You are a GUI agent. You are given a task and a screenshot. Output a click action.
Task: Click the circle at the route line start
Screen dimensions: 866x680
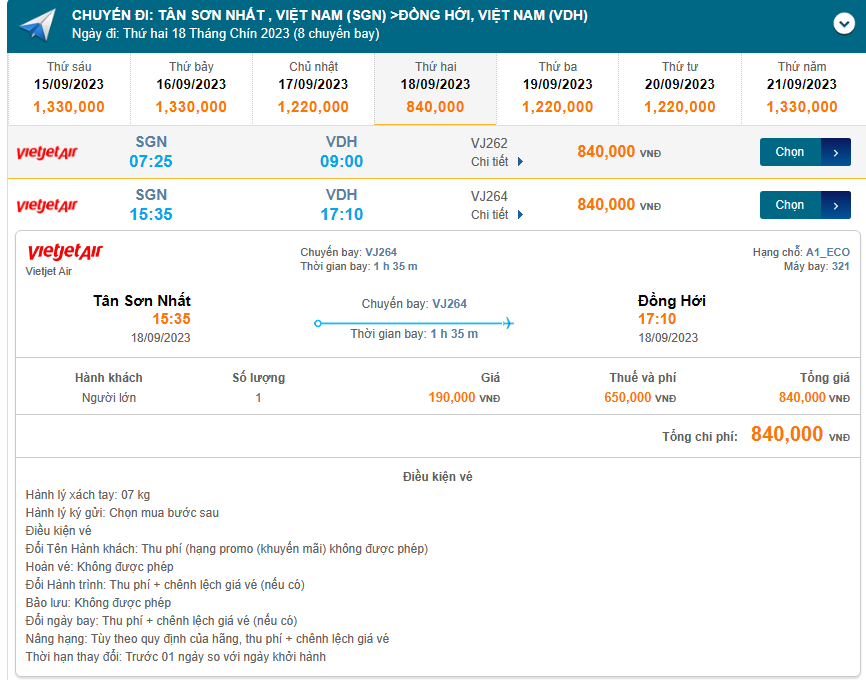pos(317,323)
